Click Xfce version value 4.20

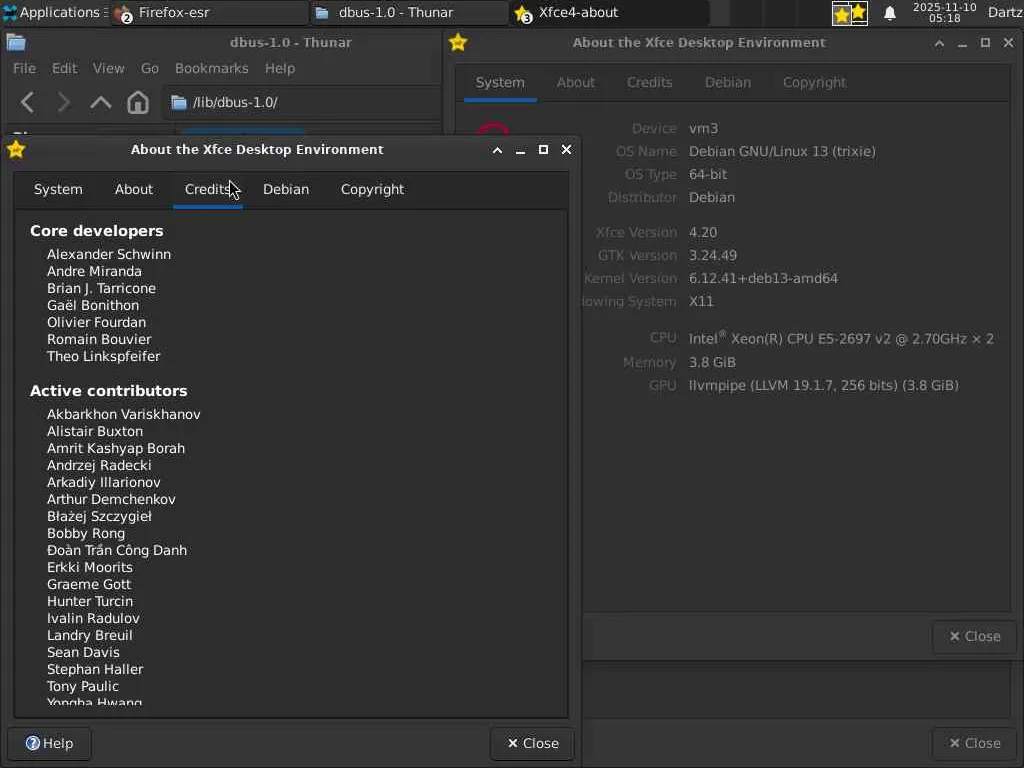[703, 232]
